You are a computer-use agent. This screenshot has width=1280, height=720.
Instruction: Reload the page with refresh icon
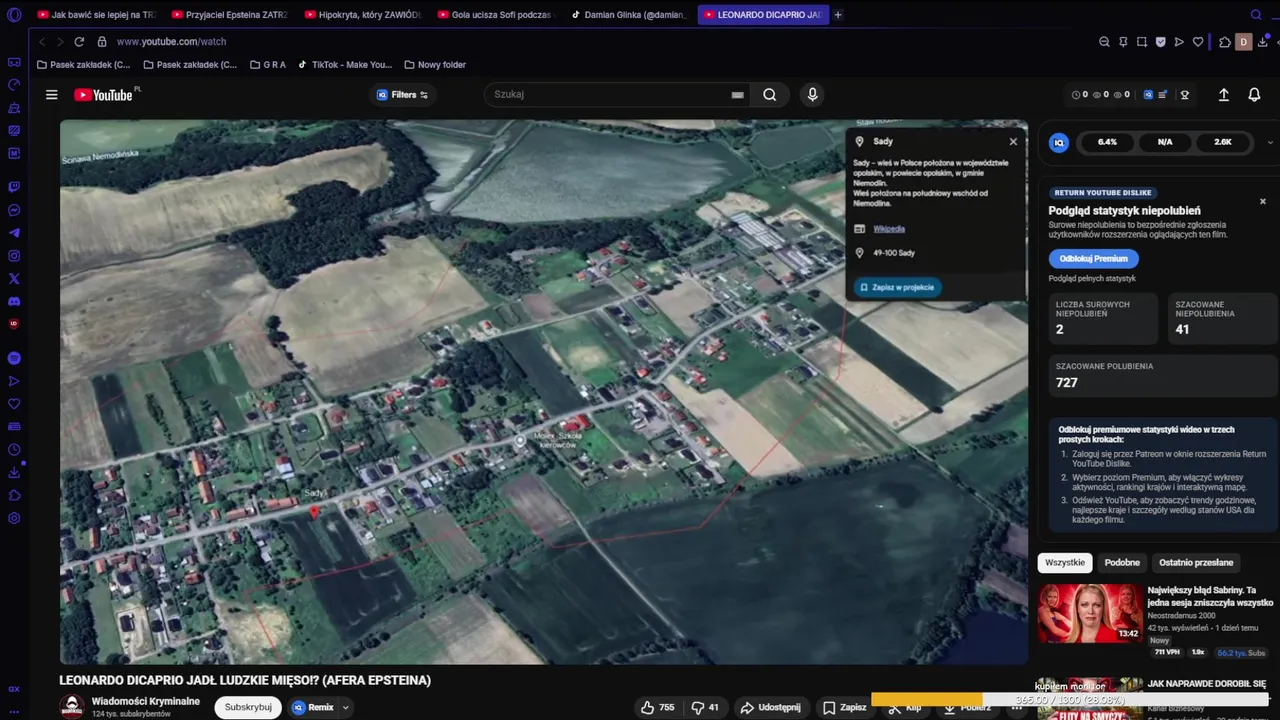[x=79, y=42]
